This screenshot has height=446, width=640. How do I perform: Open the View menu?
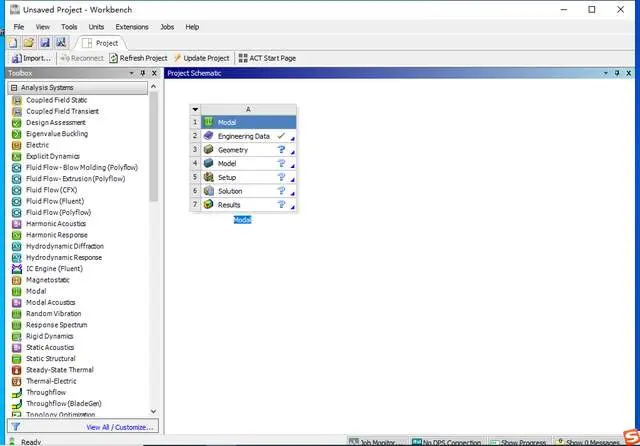(42, 27)
